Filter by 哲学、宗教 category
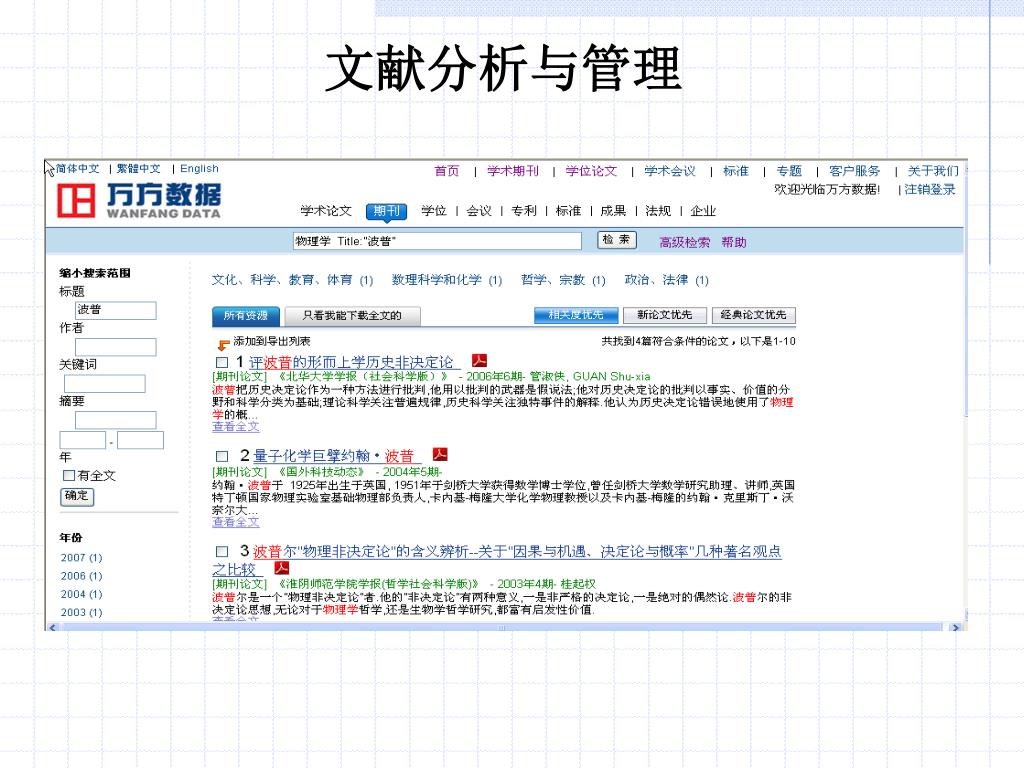Image resolution: width=1024 pixels, height=768 pixels. pyautogui.click(x=563, y=280)
